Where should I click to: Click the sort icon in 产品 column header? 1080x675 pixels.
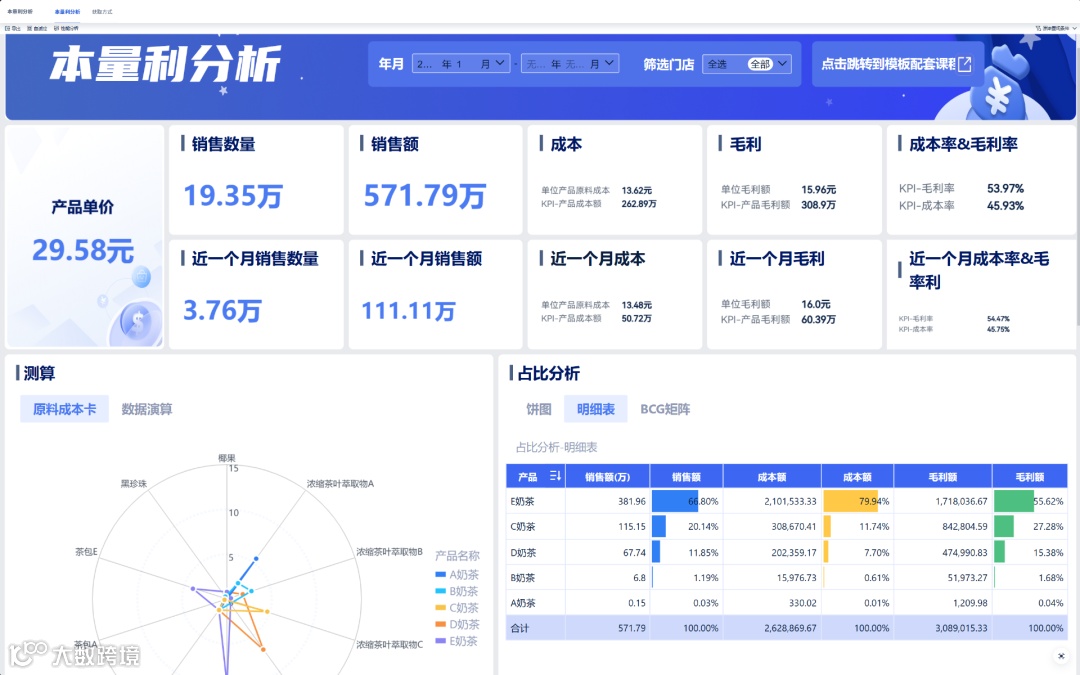coord(555,476)
